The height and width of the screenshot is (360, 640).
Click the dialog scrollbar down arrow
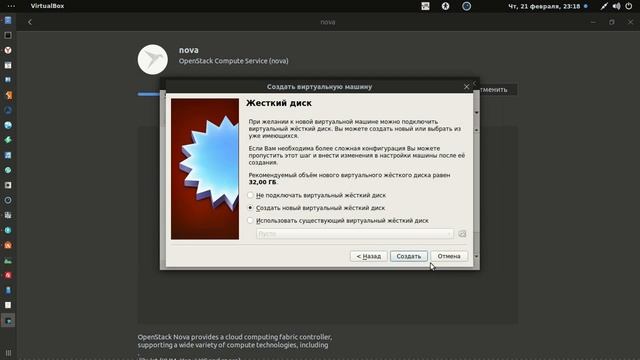pyautogui.click(x=476, y=256)
